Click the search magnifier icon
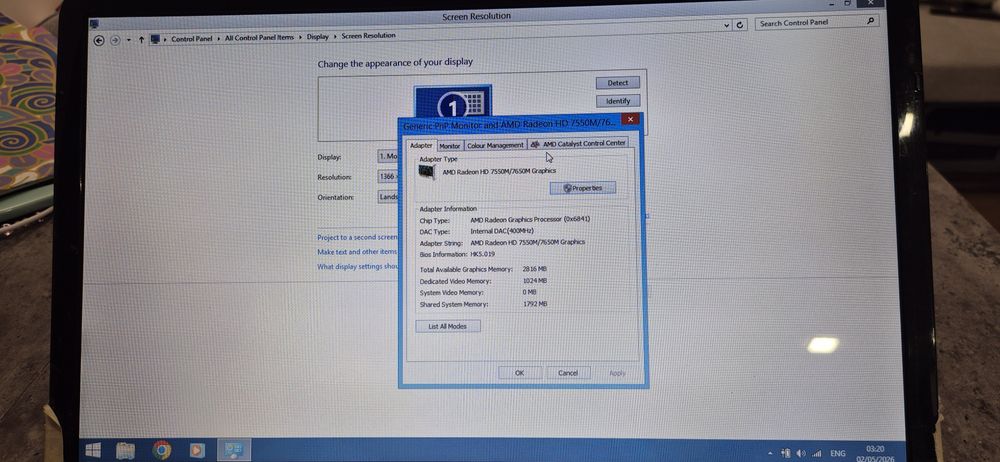 click(871, 21)
